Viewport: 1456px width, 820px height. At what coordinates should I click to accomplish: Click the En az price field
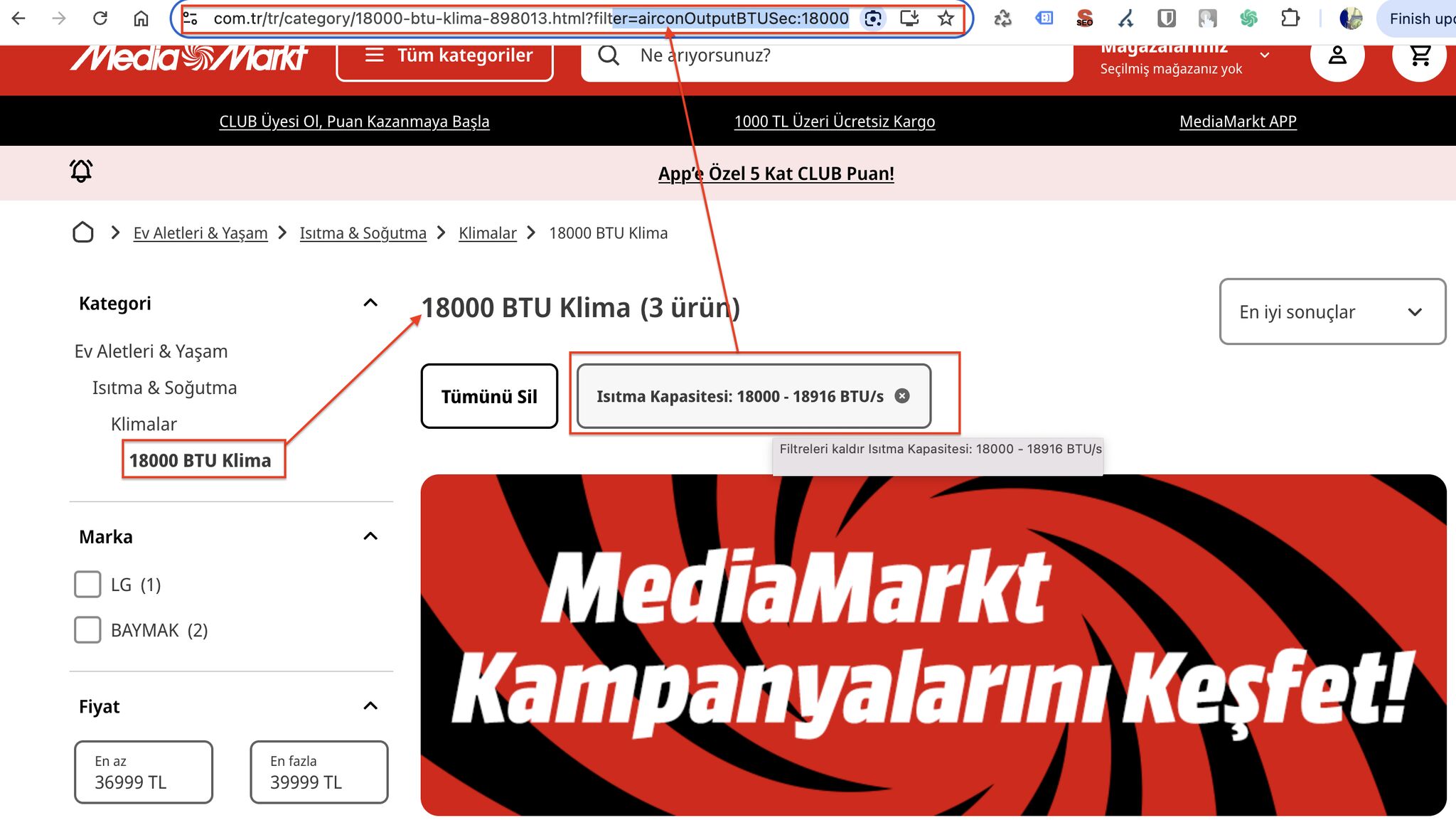coord(144,772)
